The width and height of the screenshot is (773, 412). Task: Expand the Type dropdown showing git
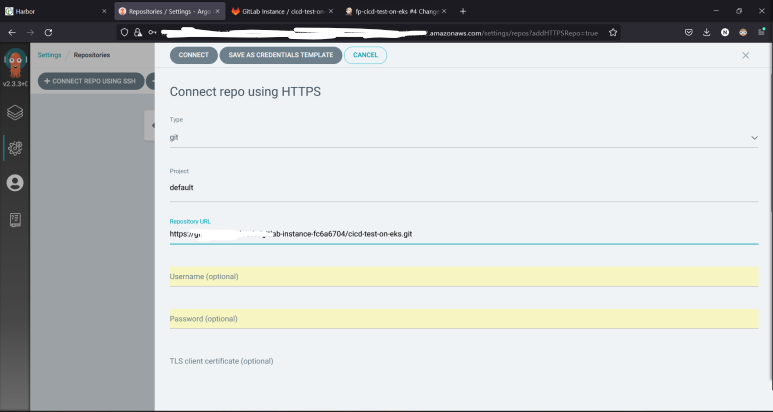(x=463, y=138)
